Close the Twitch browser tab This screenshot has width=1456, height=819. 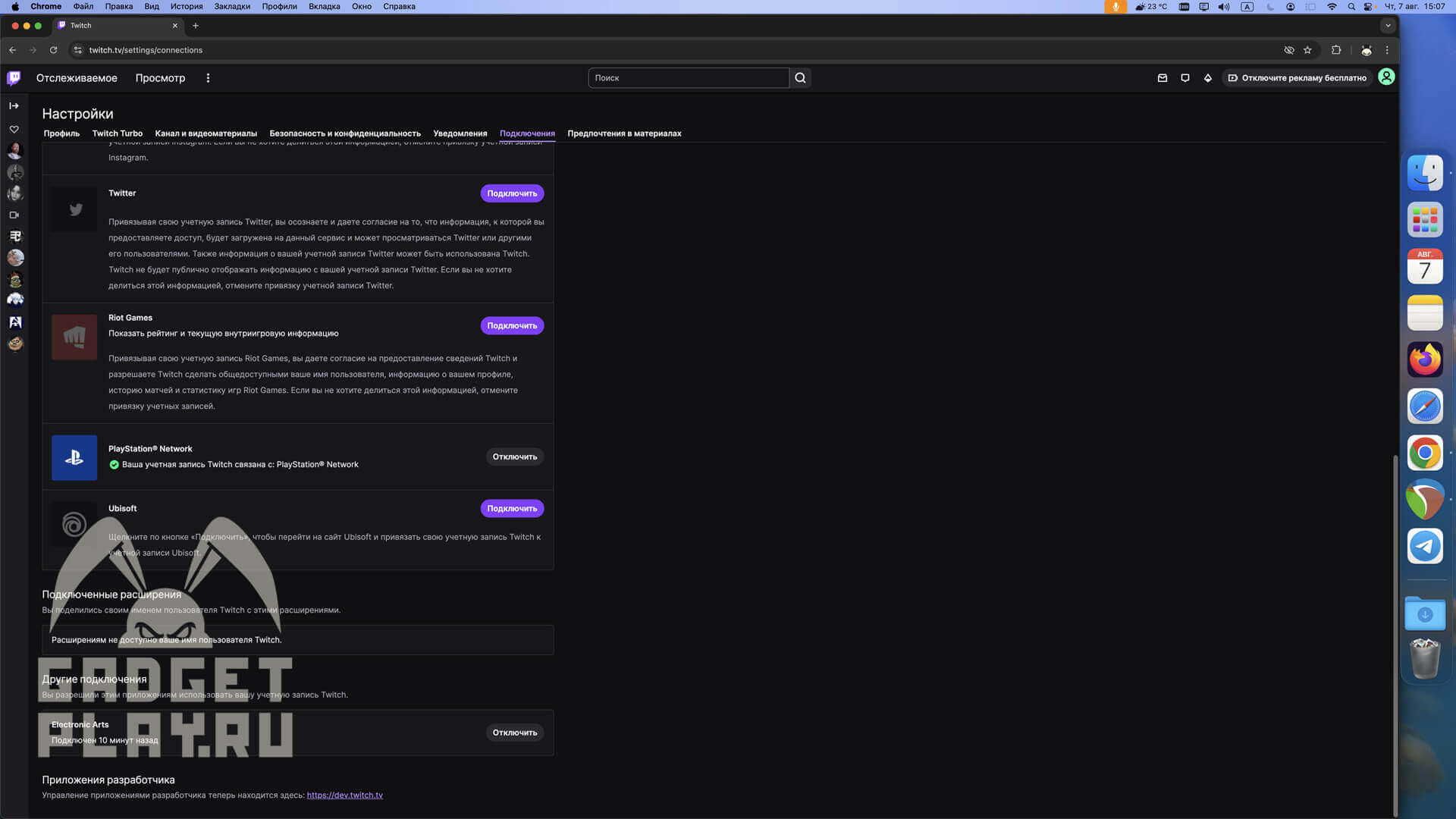click(x=175, y=26)
